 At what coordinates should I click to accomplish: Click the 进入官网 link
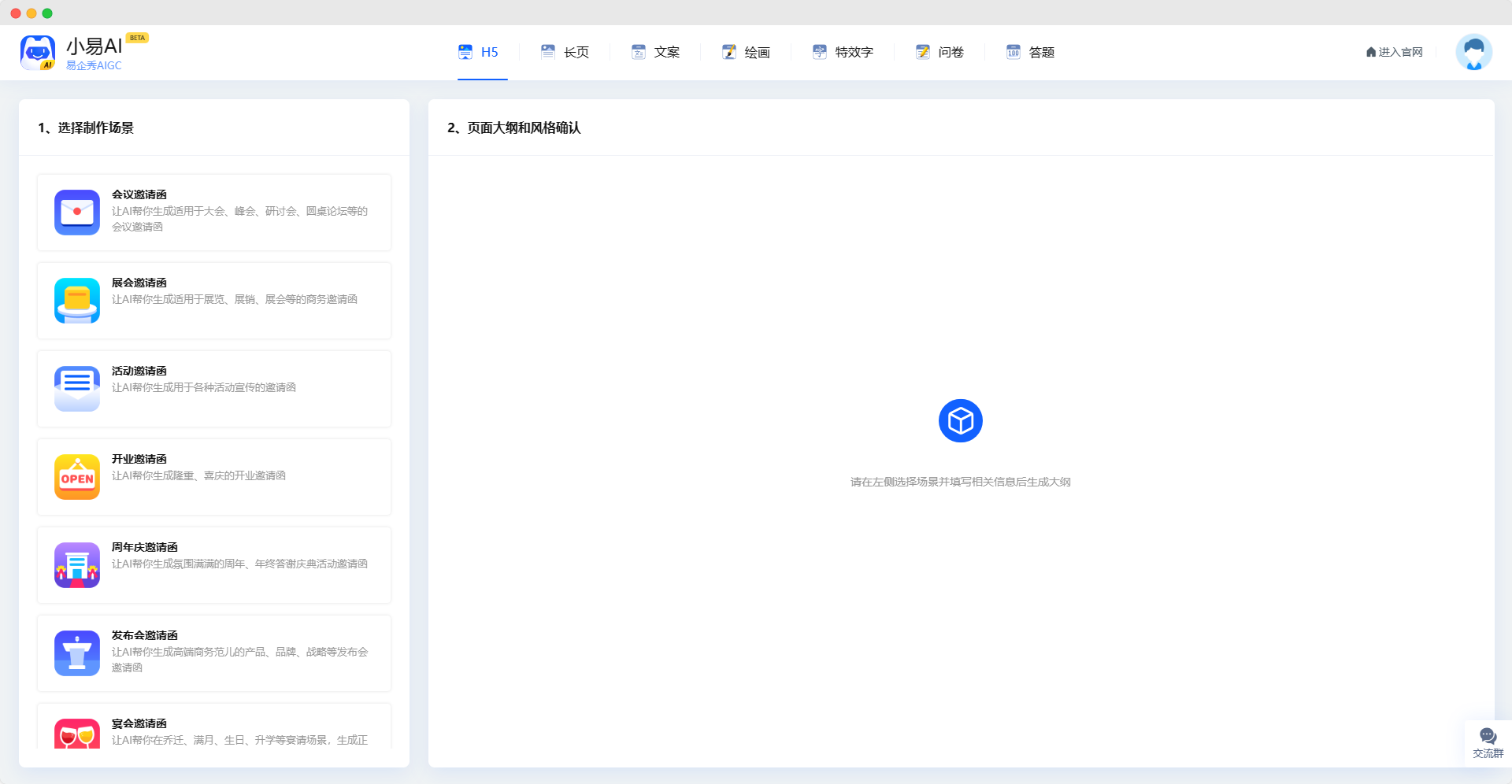click(1395, 52)
